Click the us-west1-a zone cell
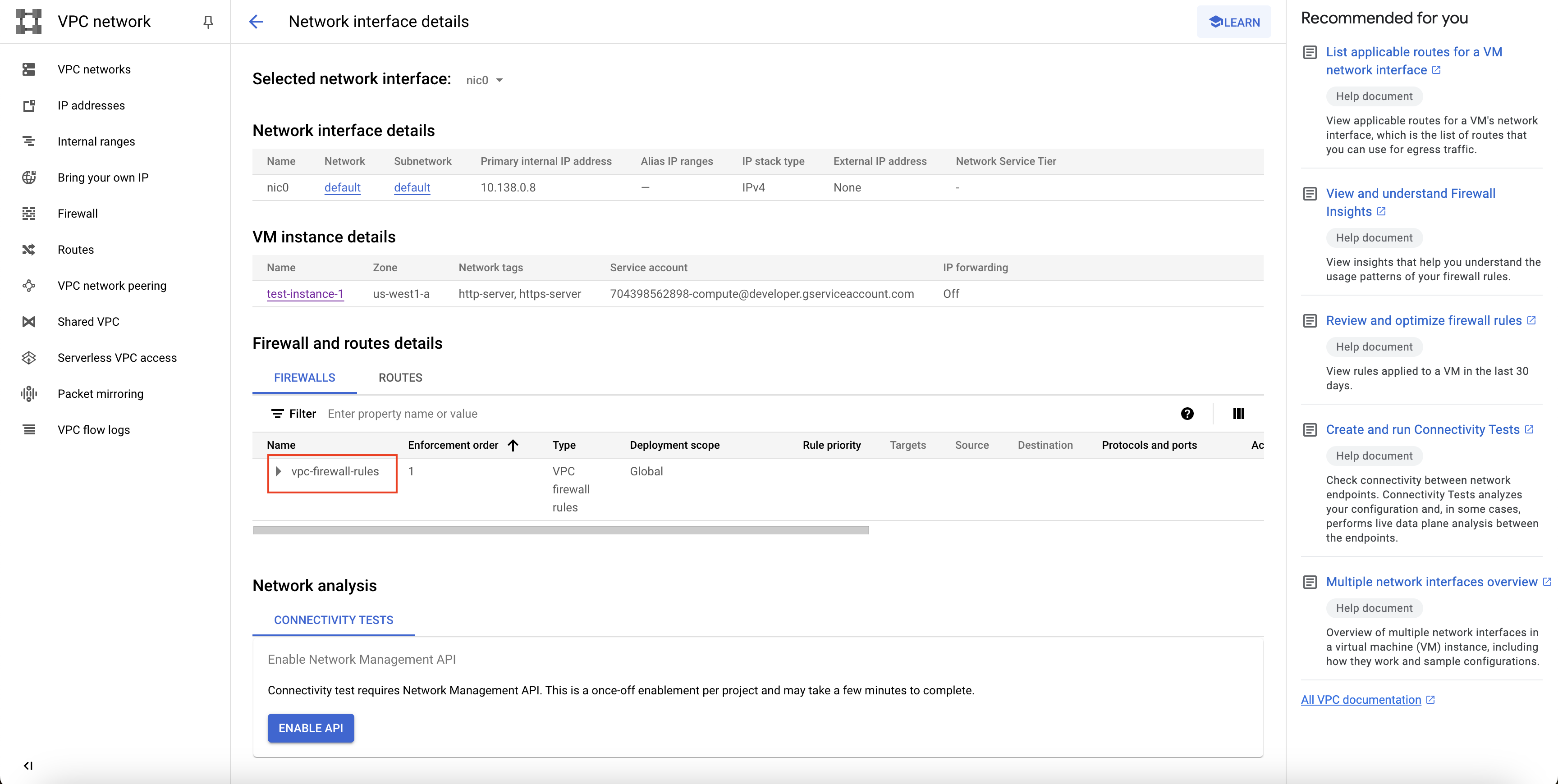The width and height of the screenshot is (1558, 784). [x=401, y=294]
